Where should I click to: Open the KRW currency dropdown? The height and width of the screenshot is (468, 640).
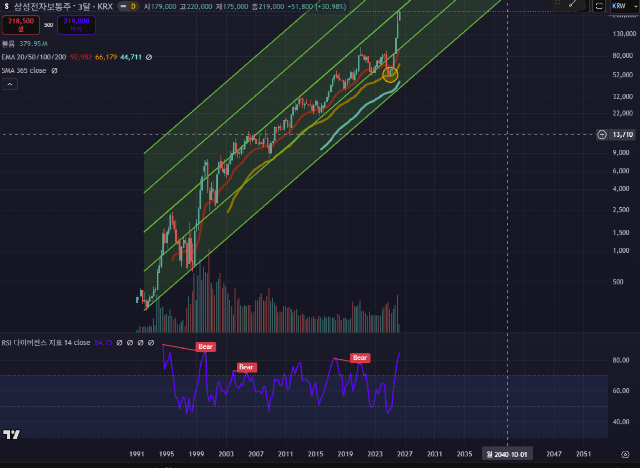coord(624,6)
